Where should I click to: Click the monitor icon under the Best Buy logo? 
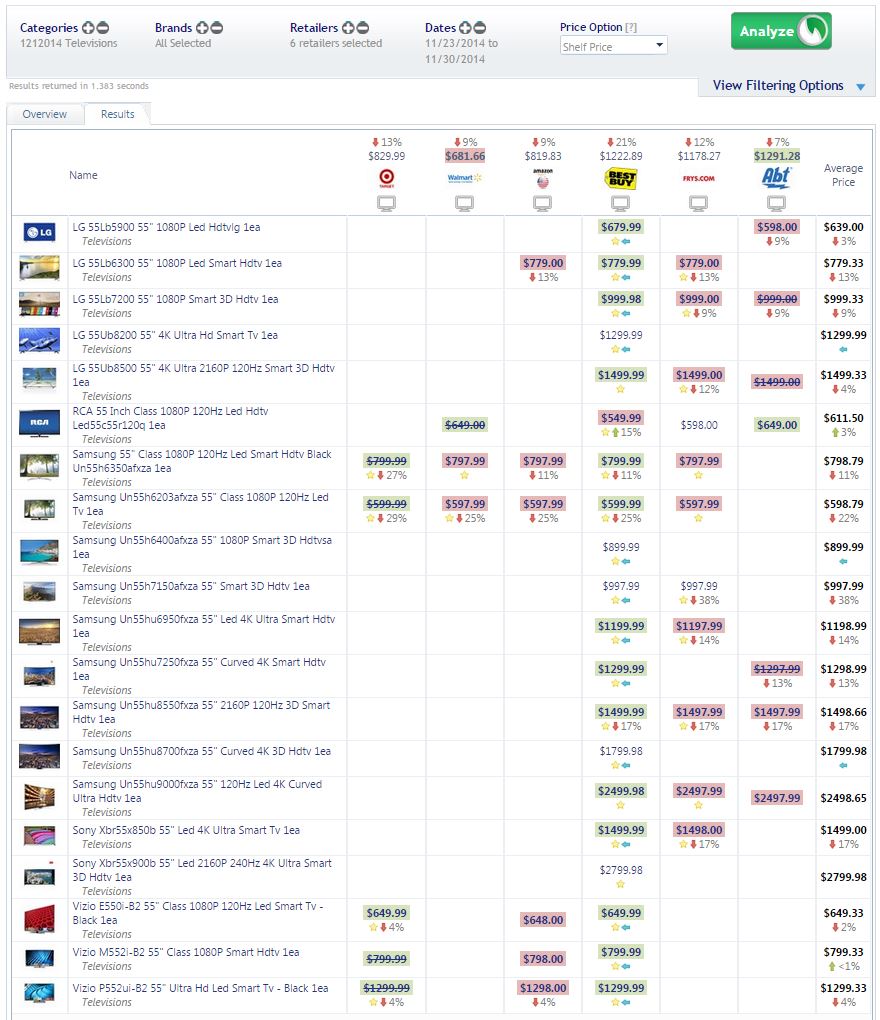pos(620,204)
